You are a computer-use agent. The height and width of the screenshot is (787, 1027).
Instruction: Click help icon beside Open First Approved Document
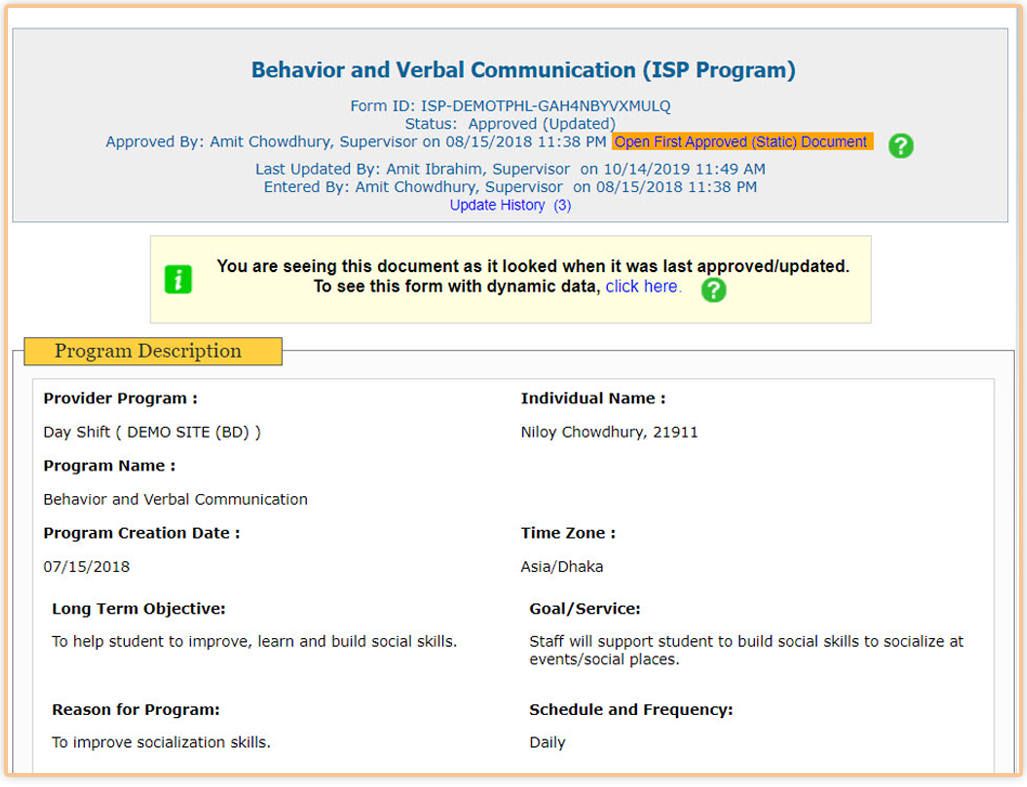point(901,145)
